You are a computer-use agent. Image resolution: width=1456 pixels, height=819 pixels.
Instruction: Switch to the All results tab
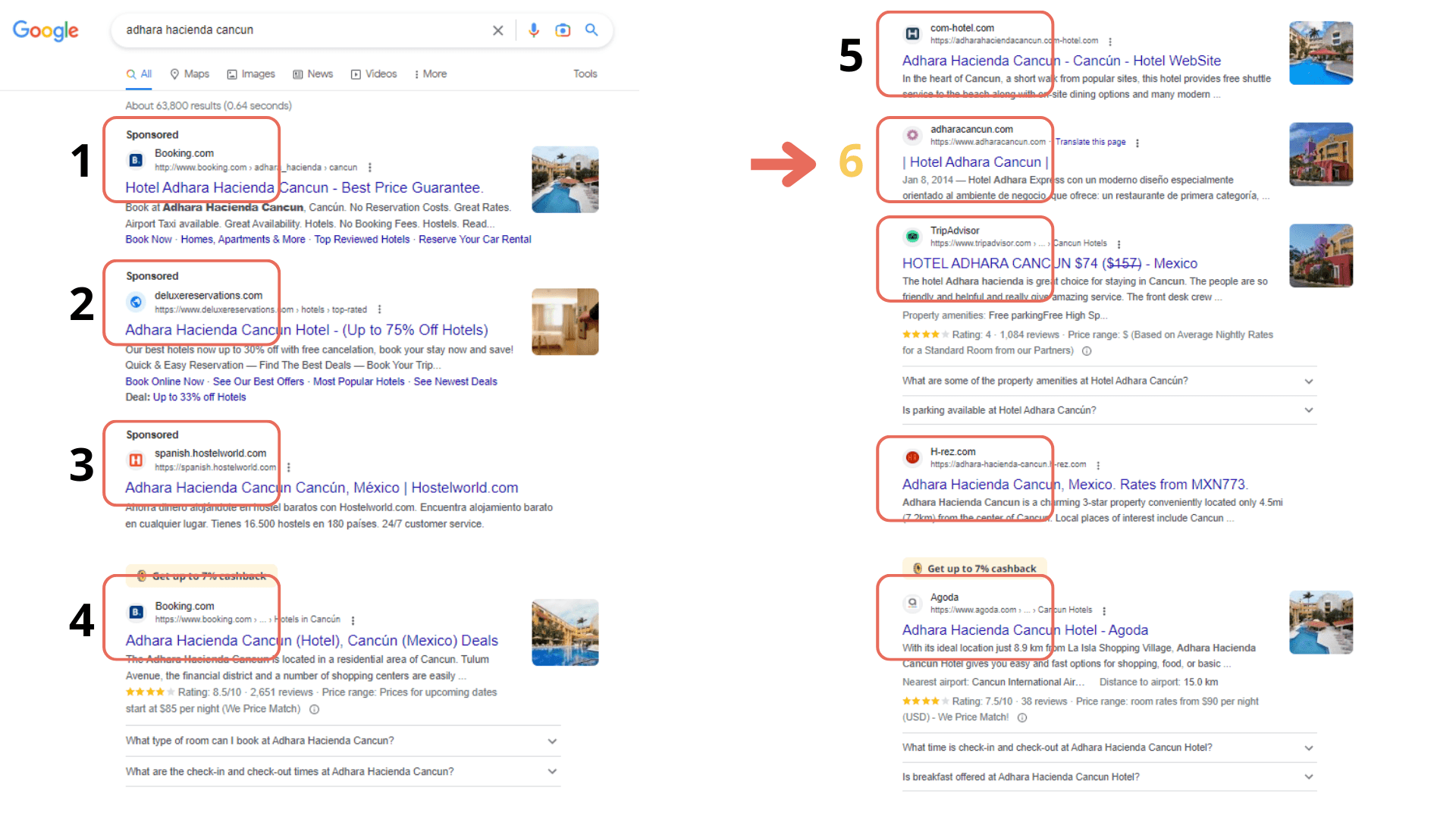click(139, 74)
